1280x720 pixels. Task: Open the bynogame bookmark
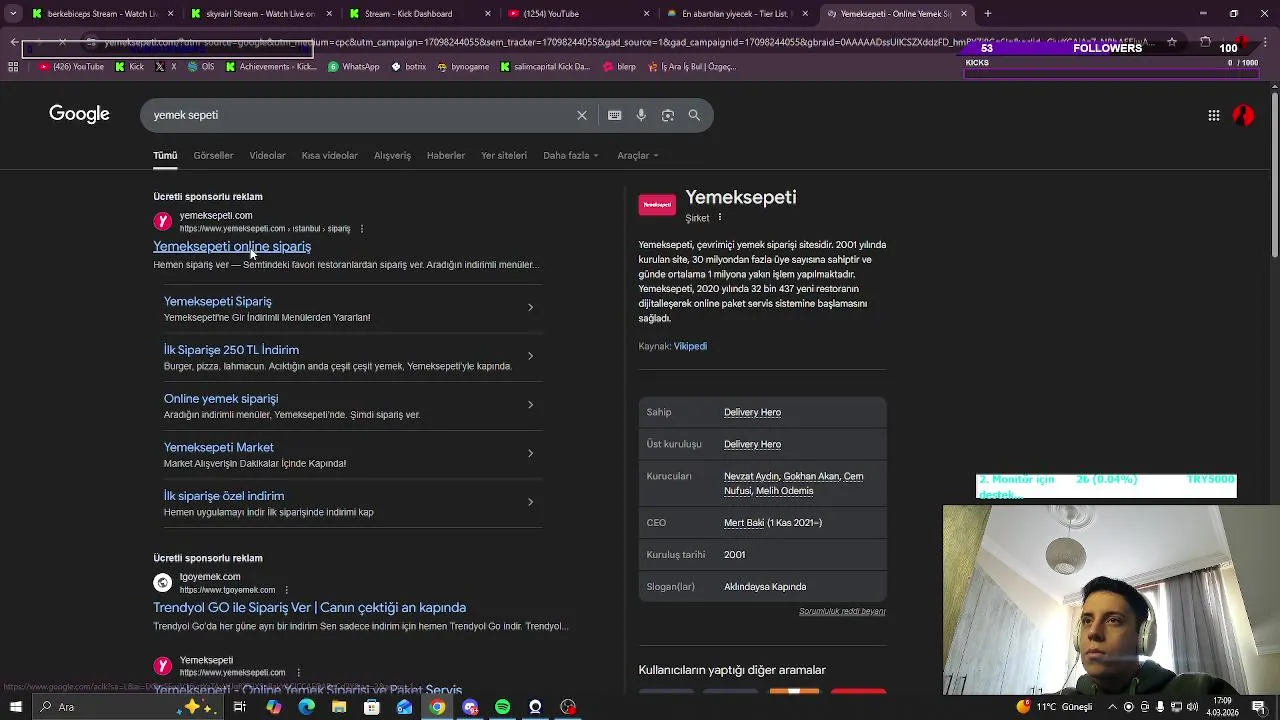(x=464, y=67)
